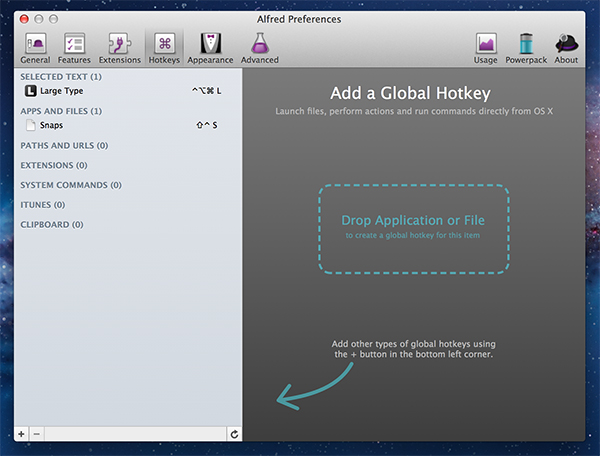This screenshot has height=456, width=600.
Task: Zoom the Alfred Preferences window
Action: (x=54, y=19)
